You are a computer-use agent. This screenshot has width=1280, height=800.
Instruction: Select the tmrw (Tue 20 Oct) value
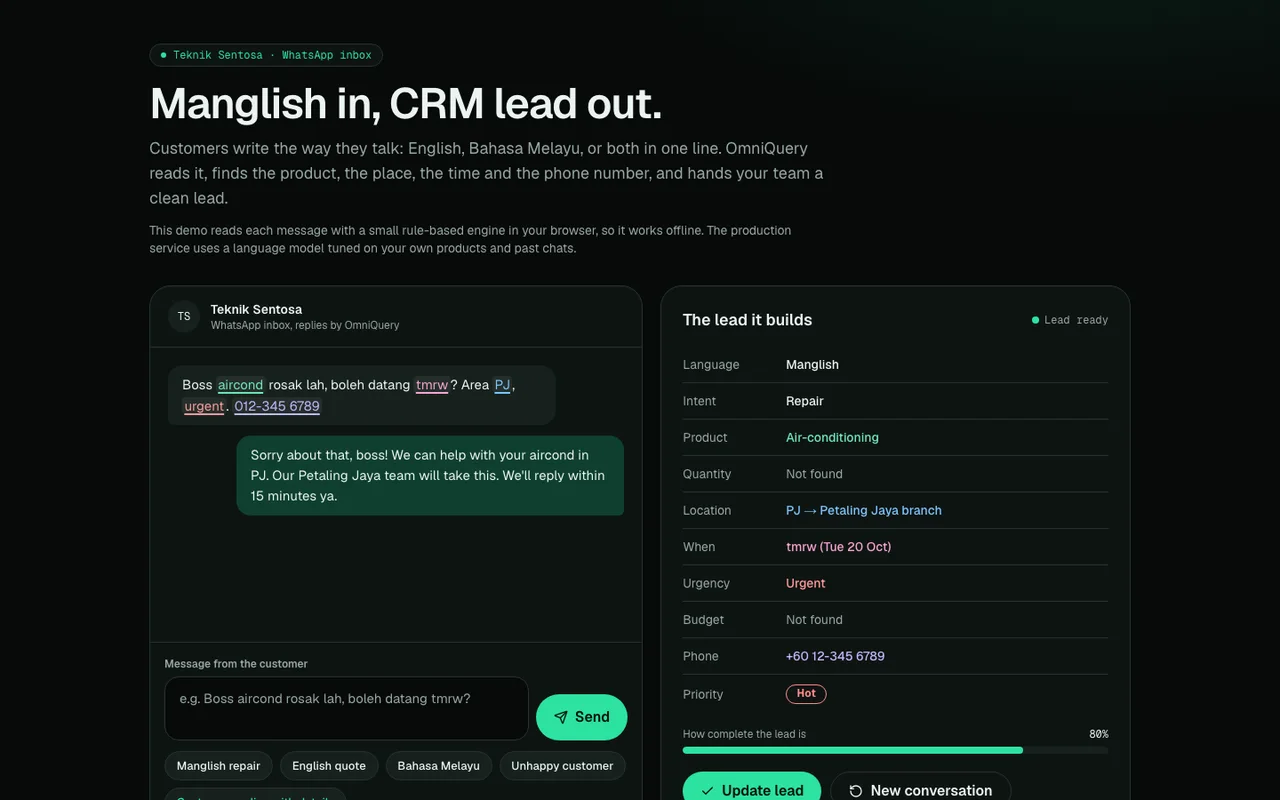click(x=838, y=547)
